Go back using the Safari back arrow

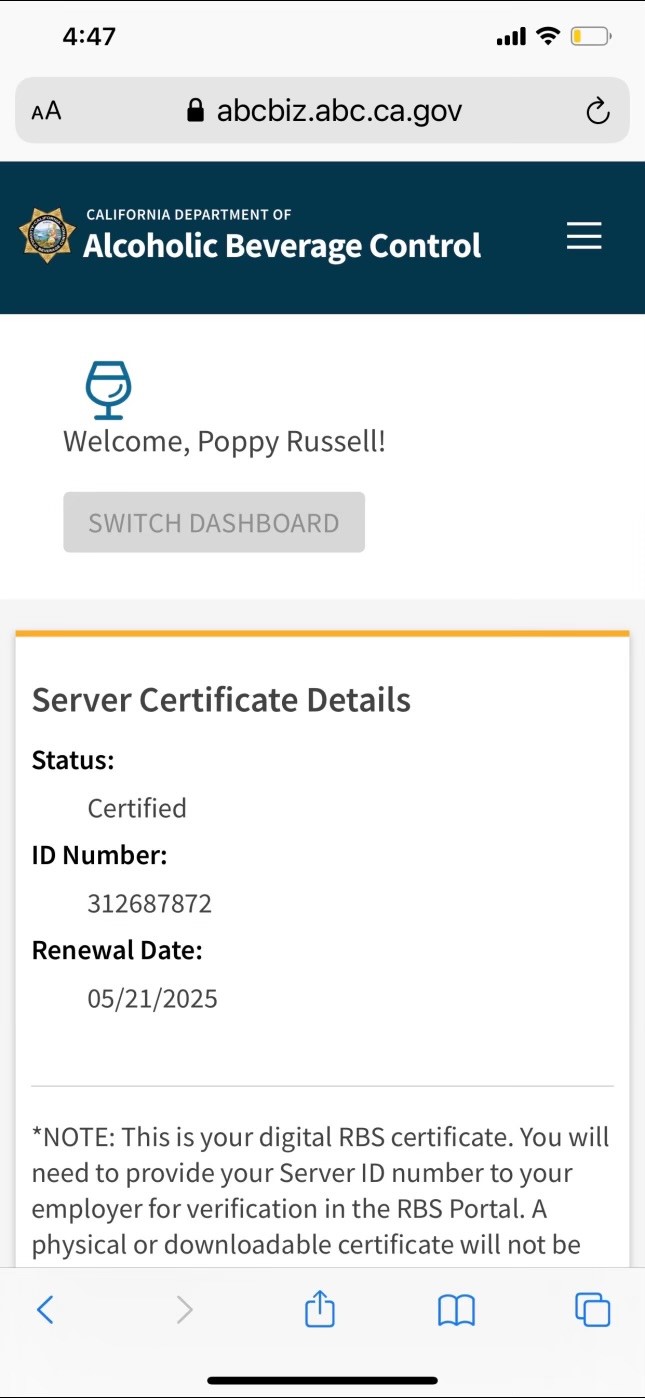click(45, 1309)
